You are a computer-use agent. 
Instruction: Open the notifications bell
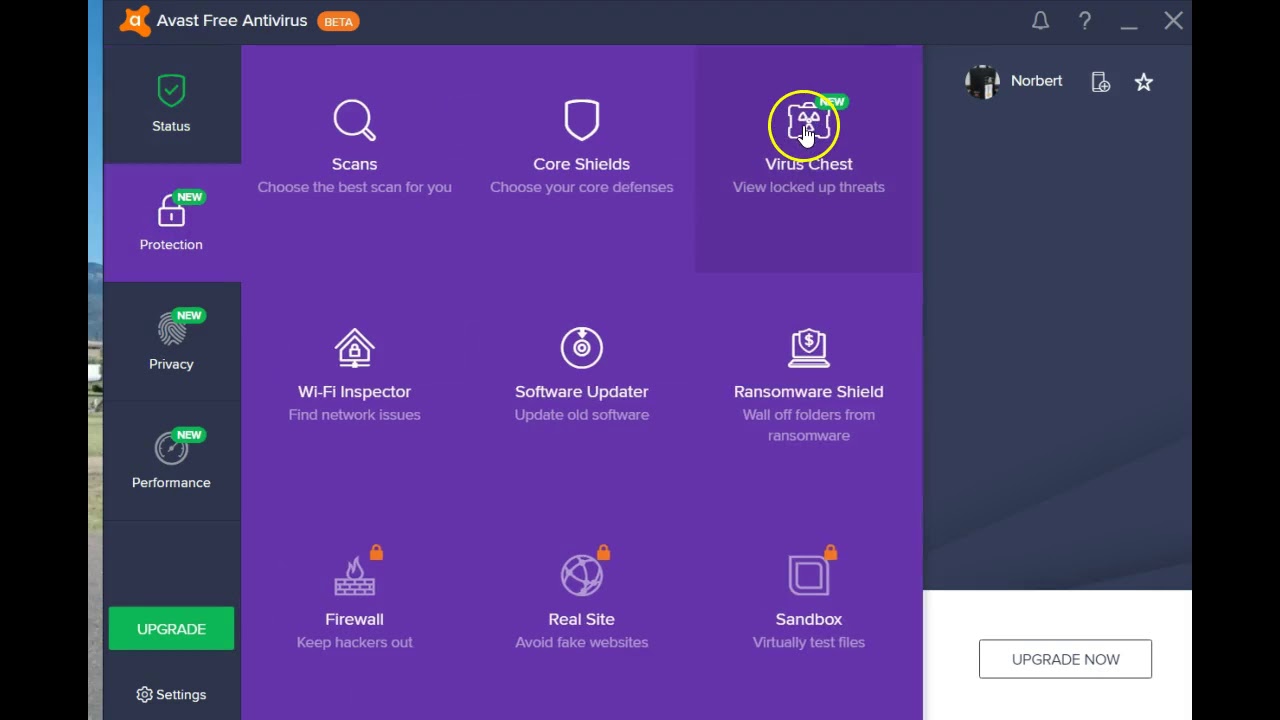[1040, 21]
